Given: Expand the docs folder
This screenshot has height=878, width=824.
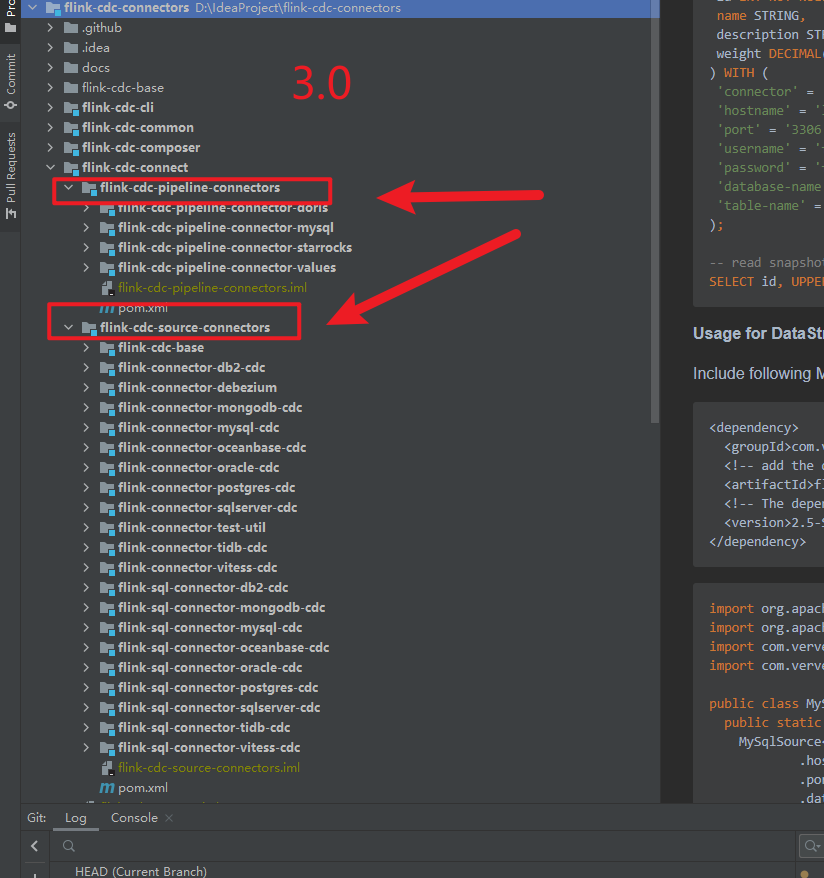Looking at the screenshot, I should pos(50,67).
